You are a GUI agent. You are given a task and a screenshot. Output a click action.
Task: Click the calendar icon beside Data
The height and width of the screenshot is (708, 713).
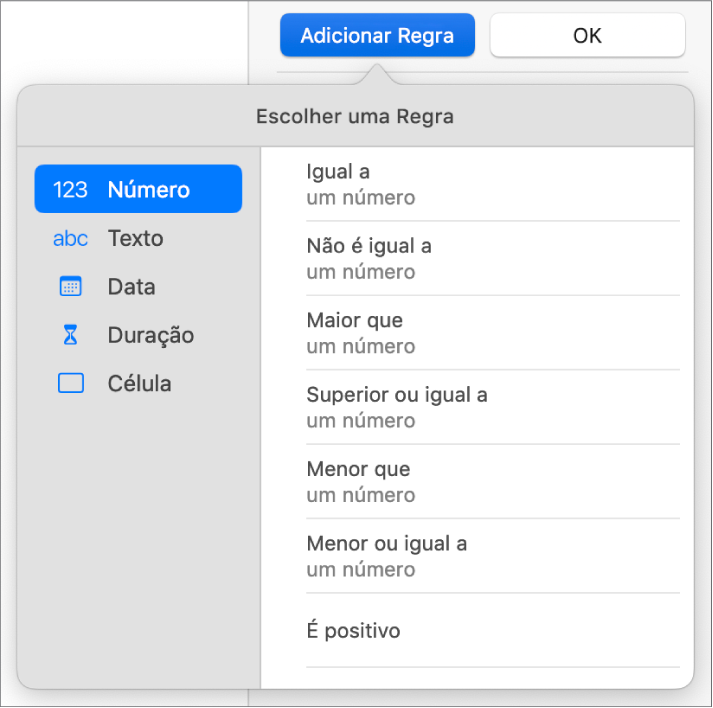pyautogui.click(x=70, y=286)
